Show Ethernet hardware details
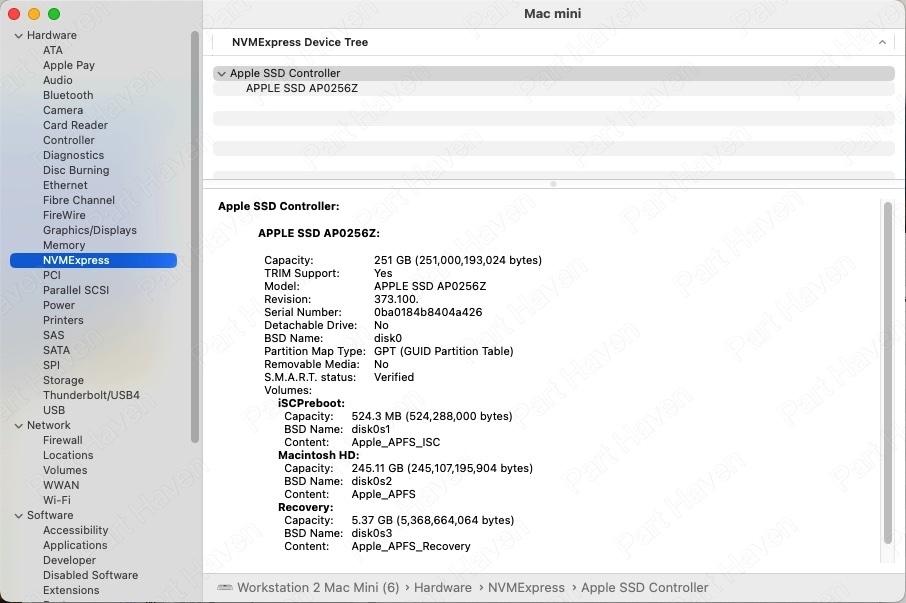 pos(65,185)
